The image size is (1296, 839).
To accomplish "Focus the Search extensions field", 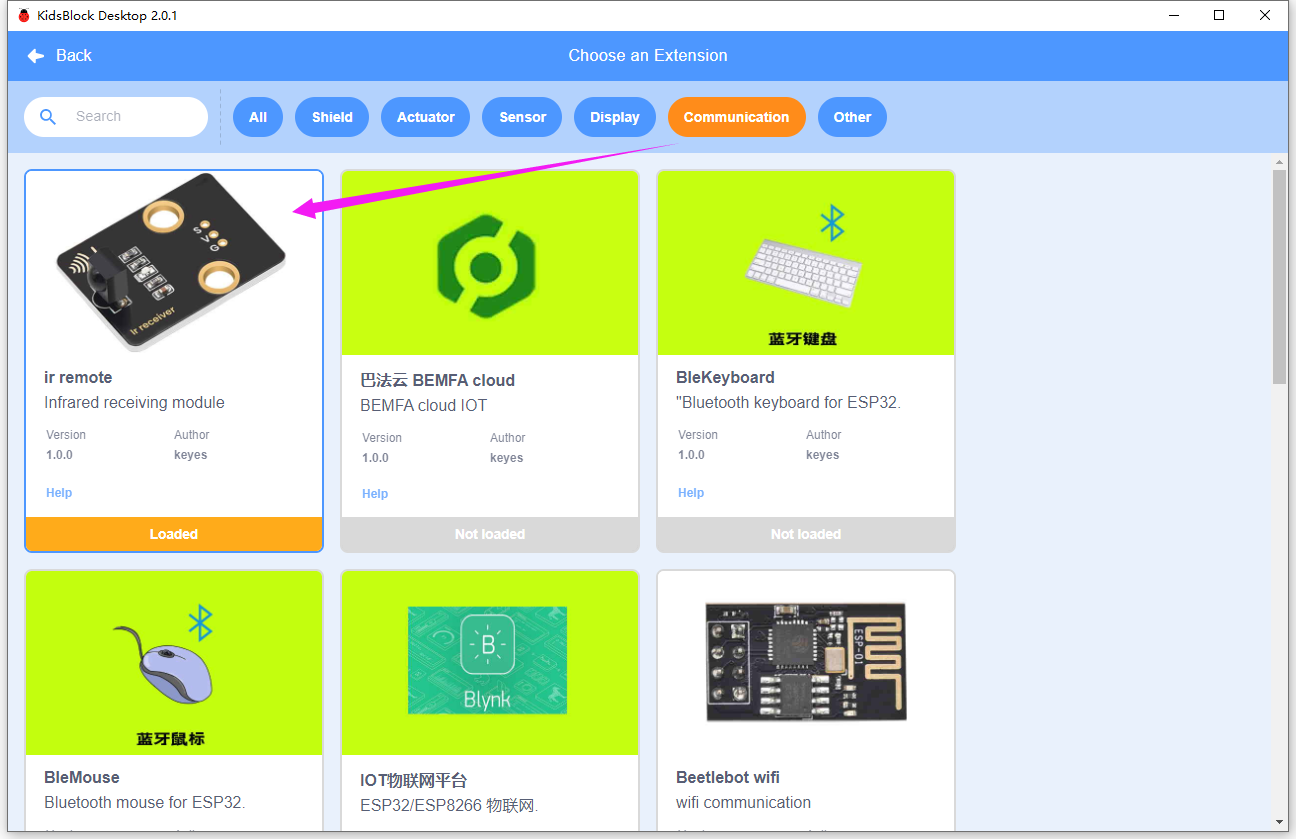I will [x=116, y=117].
